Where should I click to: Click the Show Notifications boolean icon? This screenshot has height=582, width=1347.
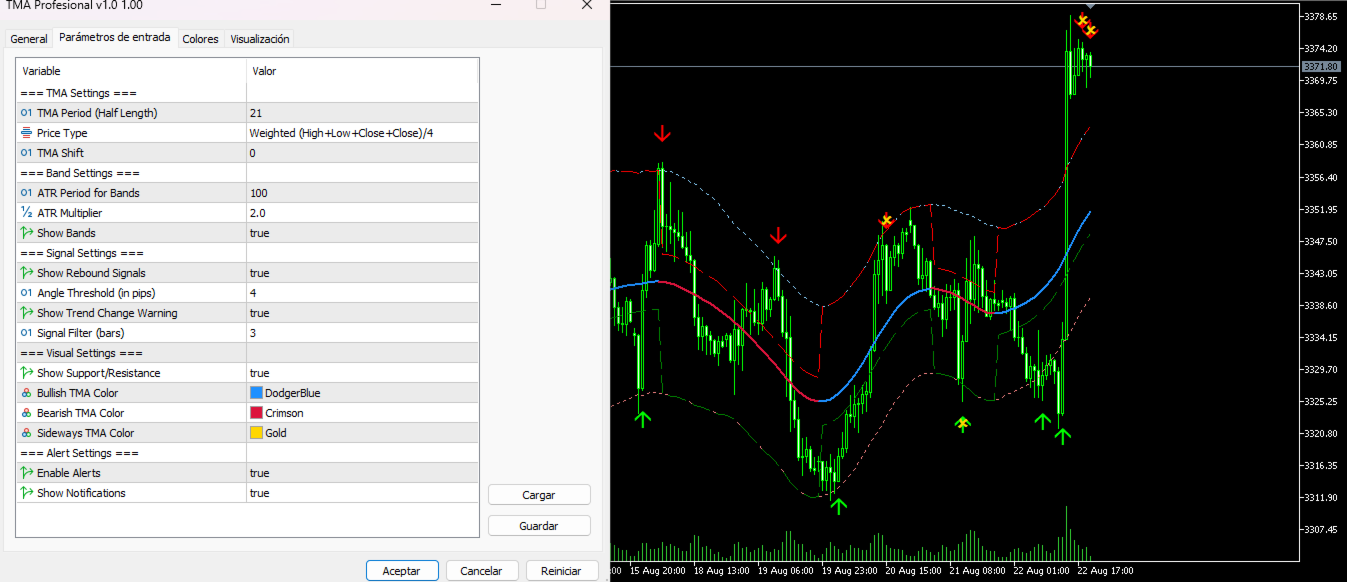pyautogui.click(x=26, y=493)
